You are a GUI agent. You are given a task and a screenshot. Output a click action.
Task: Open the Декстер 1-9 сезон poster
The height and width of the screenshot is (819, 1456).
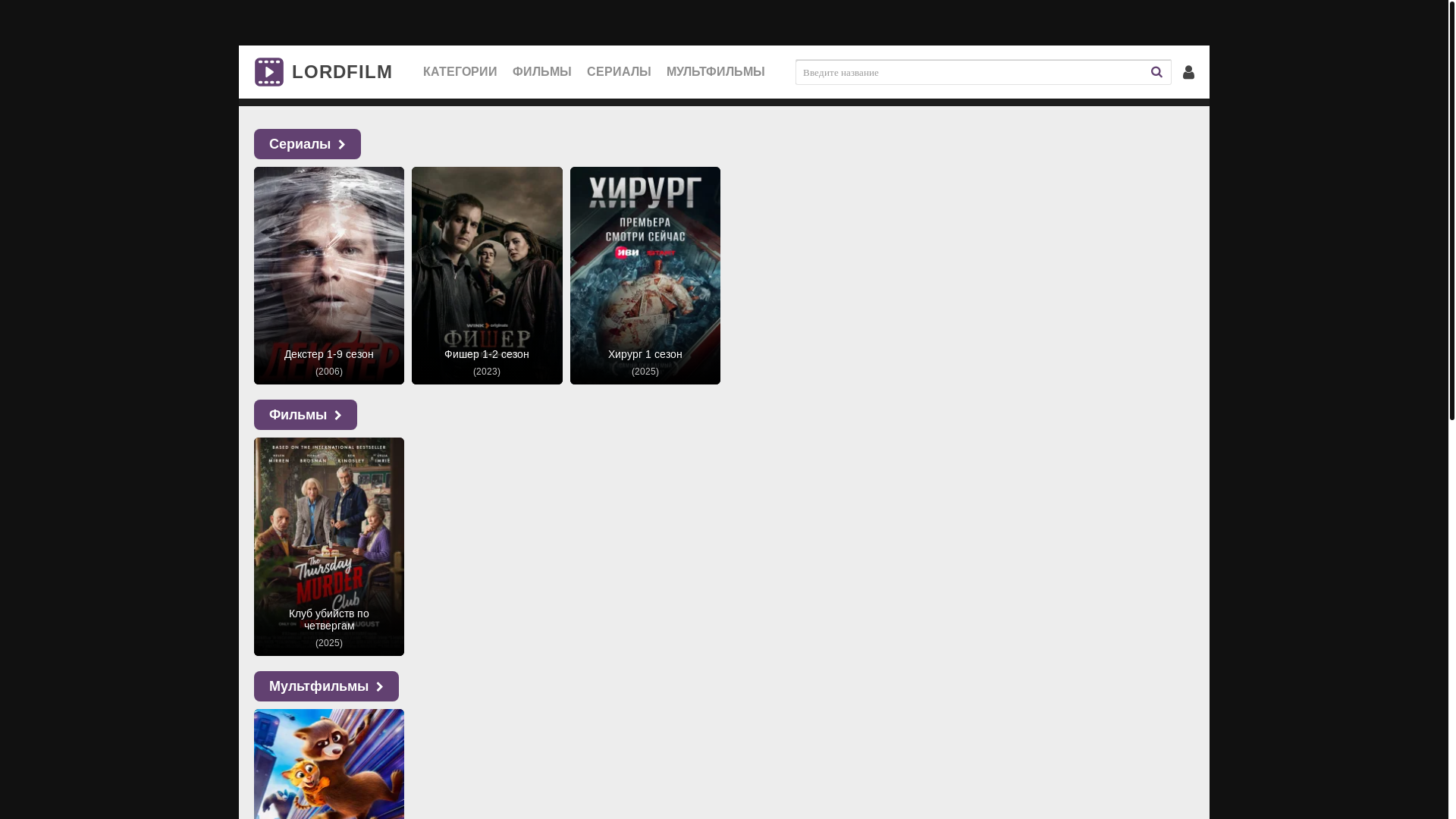[329, 275]
